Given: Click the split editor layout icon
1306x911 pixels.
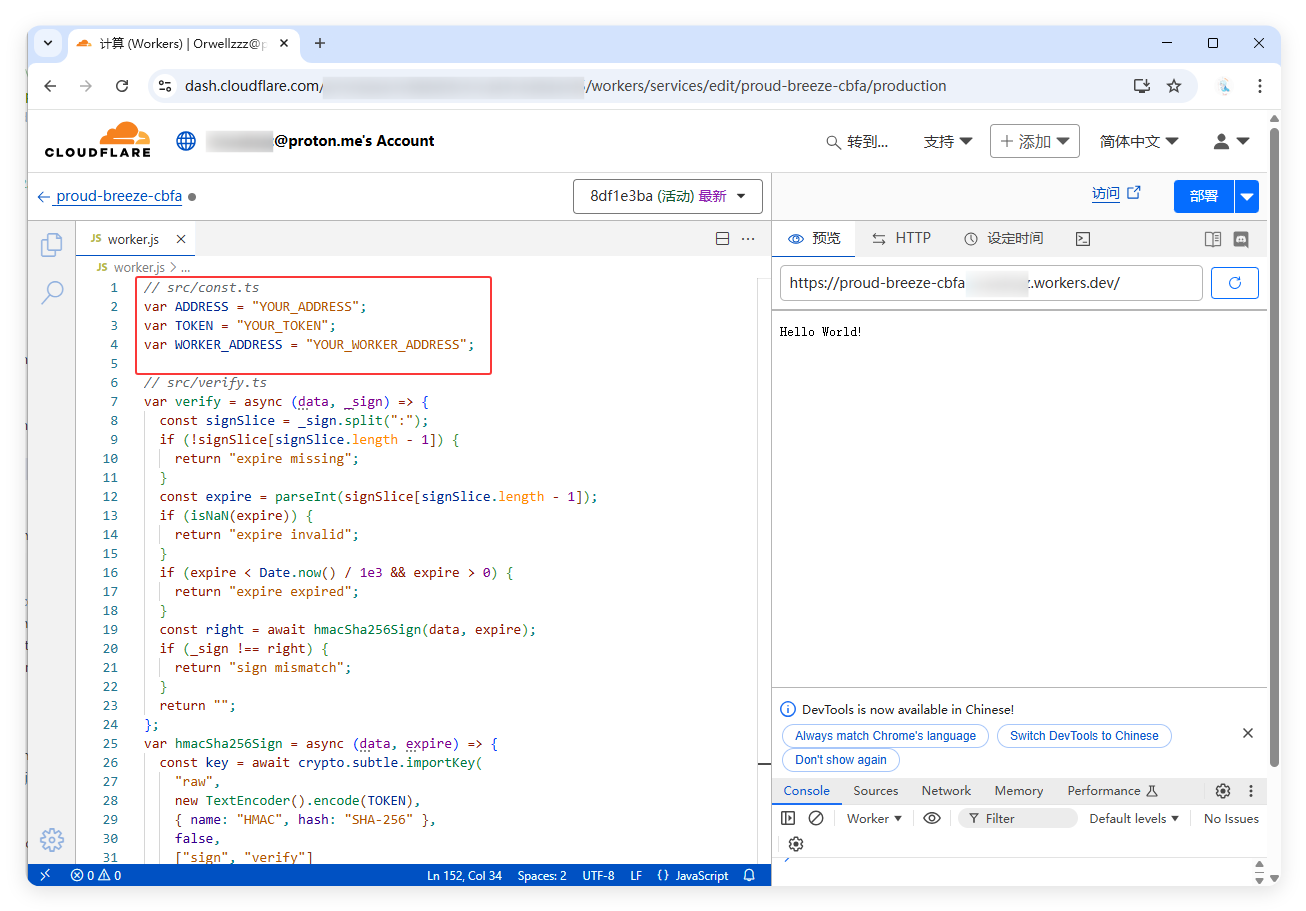Looking at the screenshot, I should click(x=722, y=239).
